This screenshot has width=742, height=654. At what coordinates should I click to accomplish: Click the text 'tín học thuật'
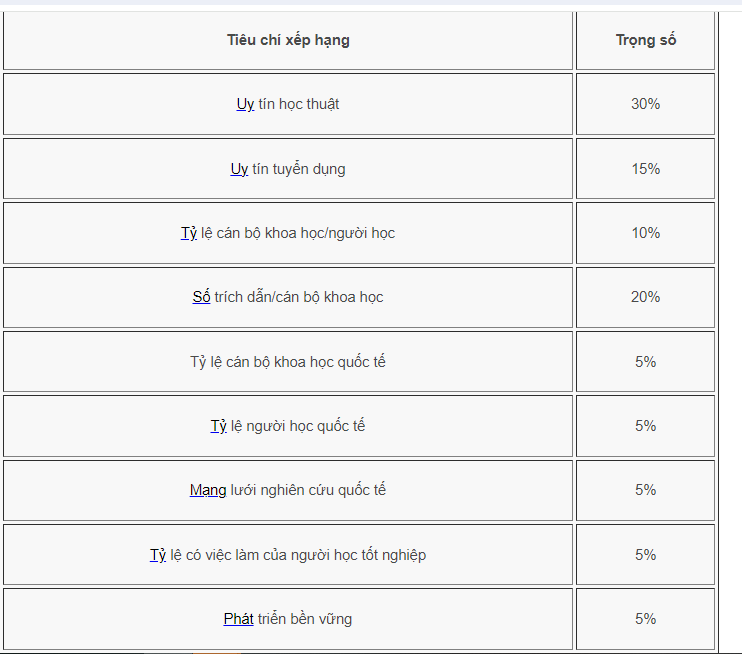tap(298, 104)
